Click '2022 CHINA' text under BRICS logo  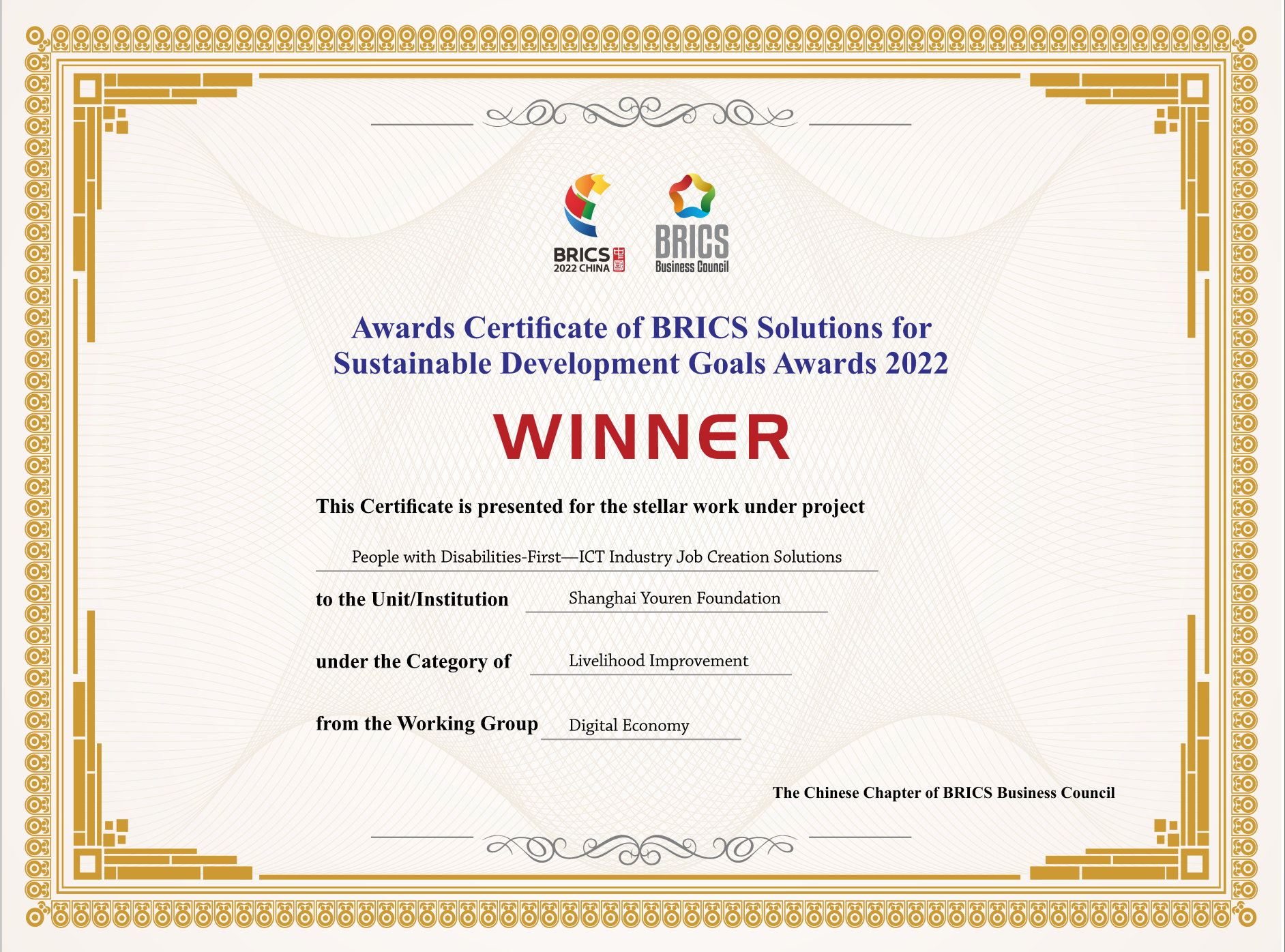click(x=581, y=269)
